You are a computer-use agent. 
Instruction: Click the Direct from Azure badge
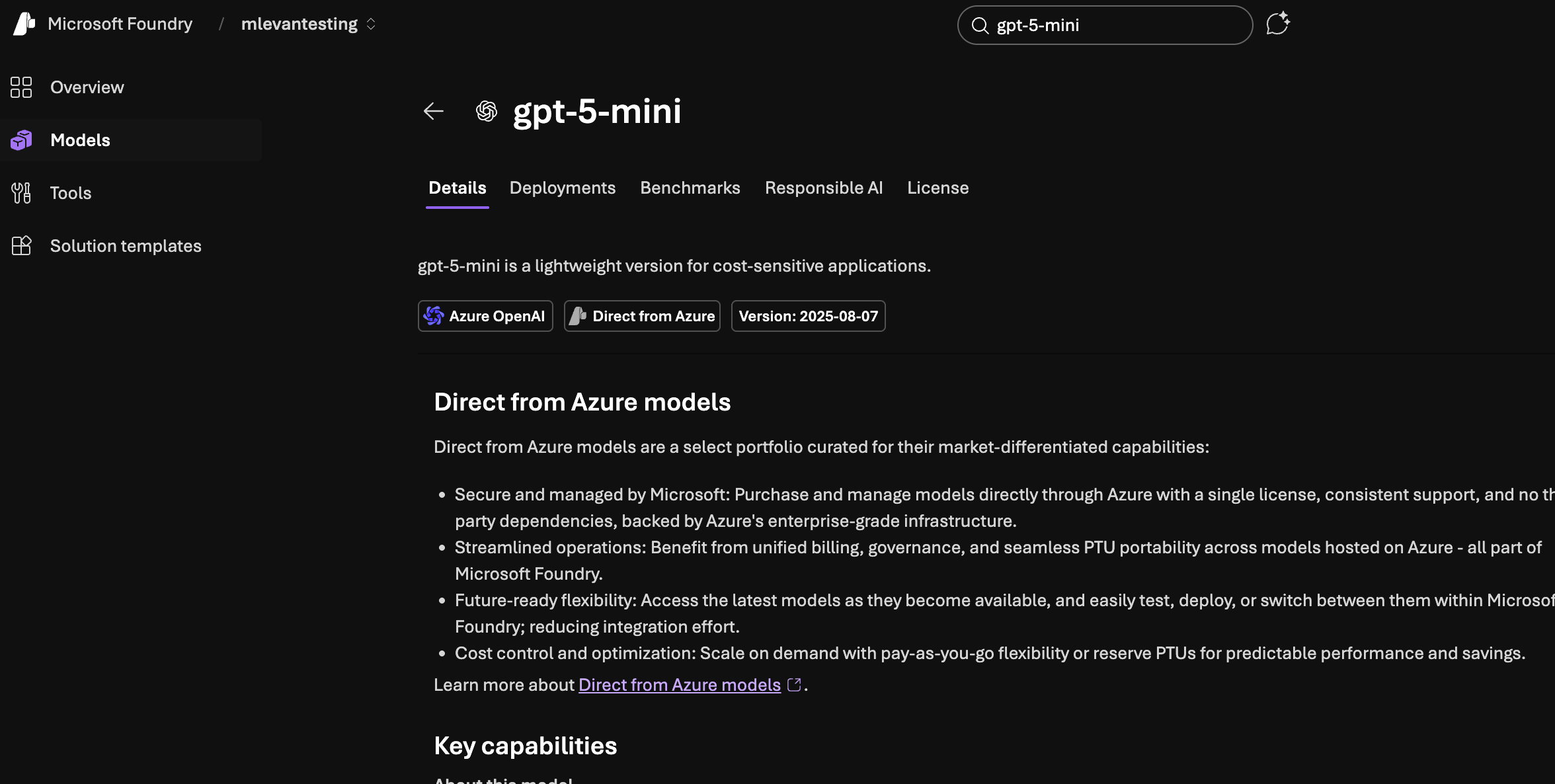[x=642, y=316]
